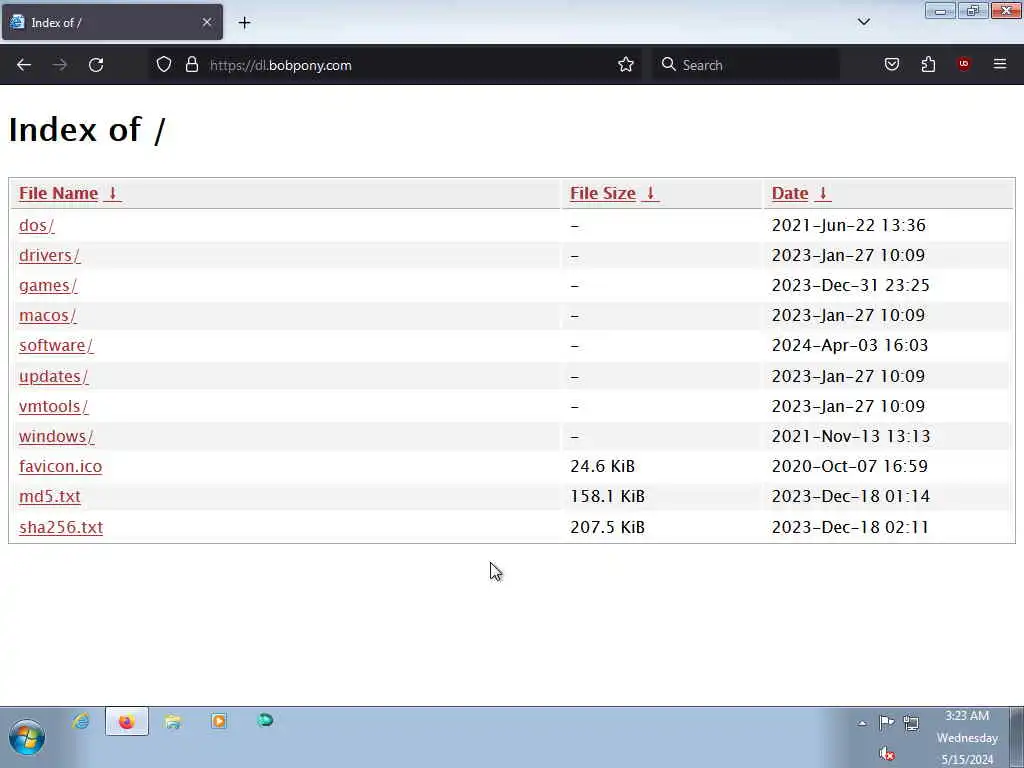Sort by File Size header
Viewport: 1024px width, 768px height.
tap(603, 193)
